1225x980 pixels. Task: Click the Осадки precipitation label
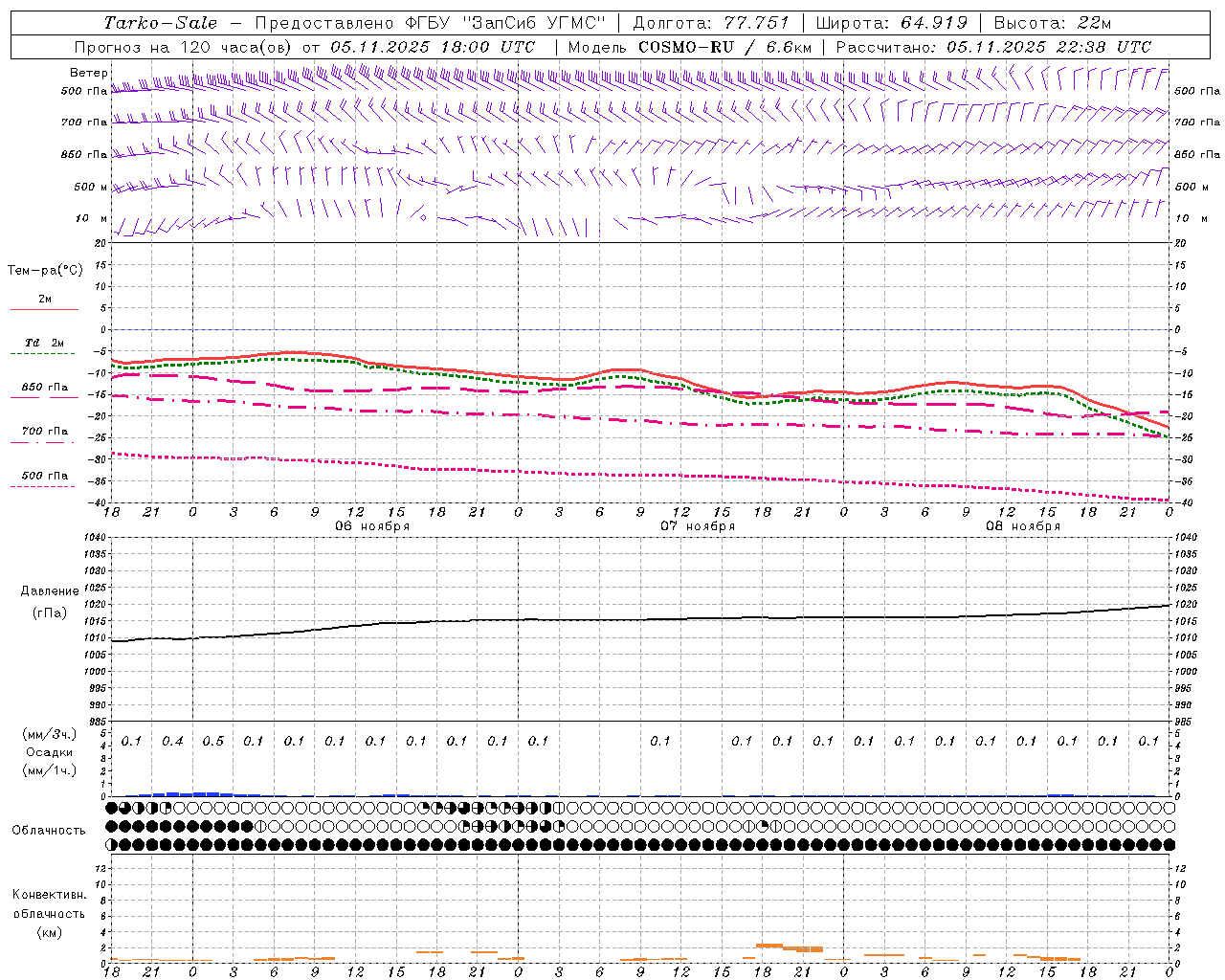[50, 752]
